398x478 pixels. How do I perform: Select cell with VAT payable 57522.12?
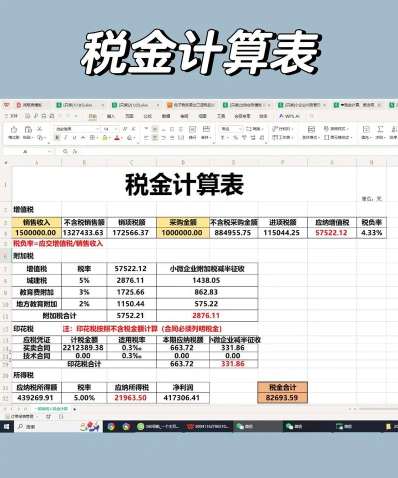click(x=332, y=233)
